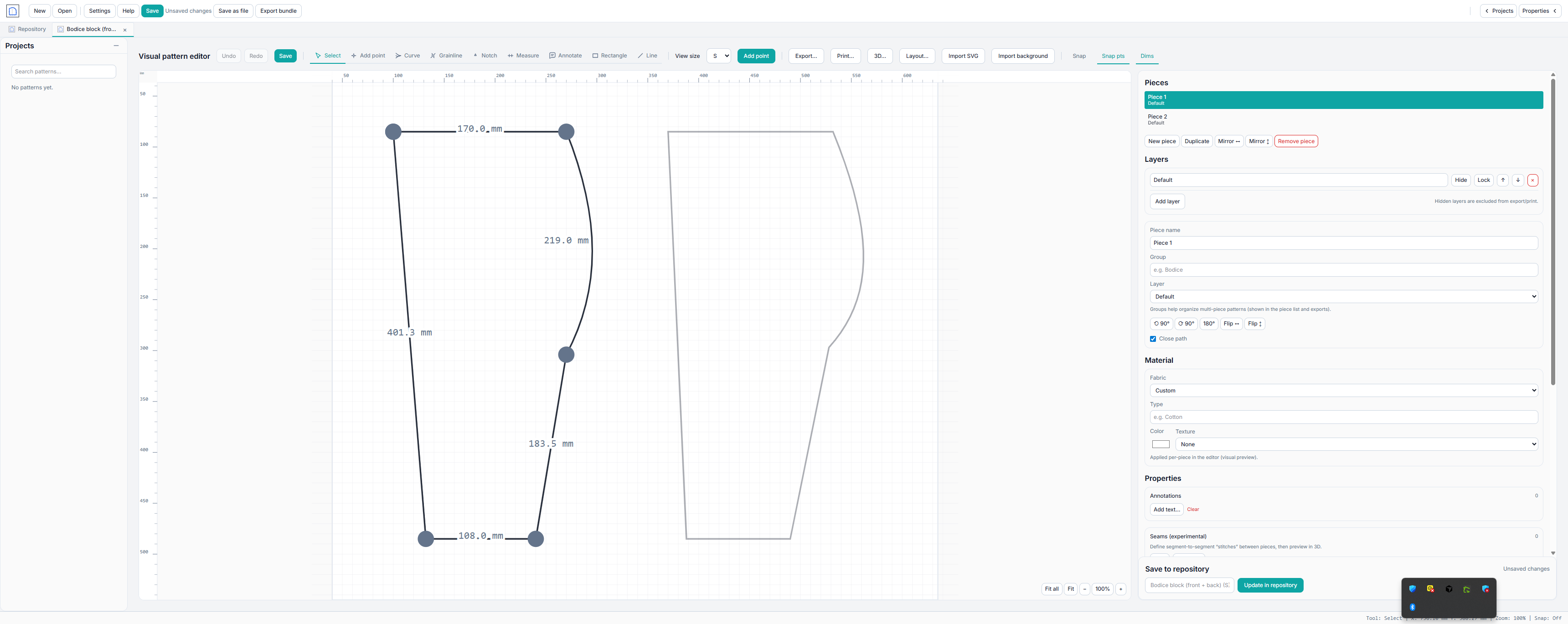Choose the Rectangle tool
1568x624 pixels.
click(609, 56)
